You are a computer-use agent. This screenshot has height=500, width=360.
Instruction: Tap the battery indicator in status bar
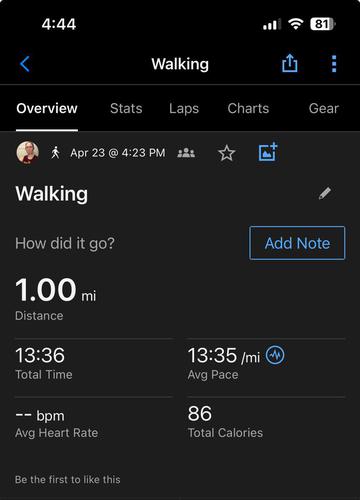[x=323, y=24]
